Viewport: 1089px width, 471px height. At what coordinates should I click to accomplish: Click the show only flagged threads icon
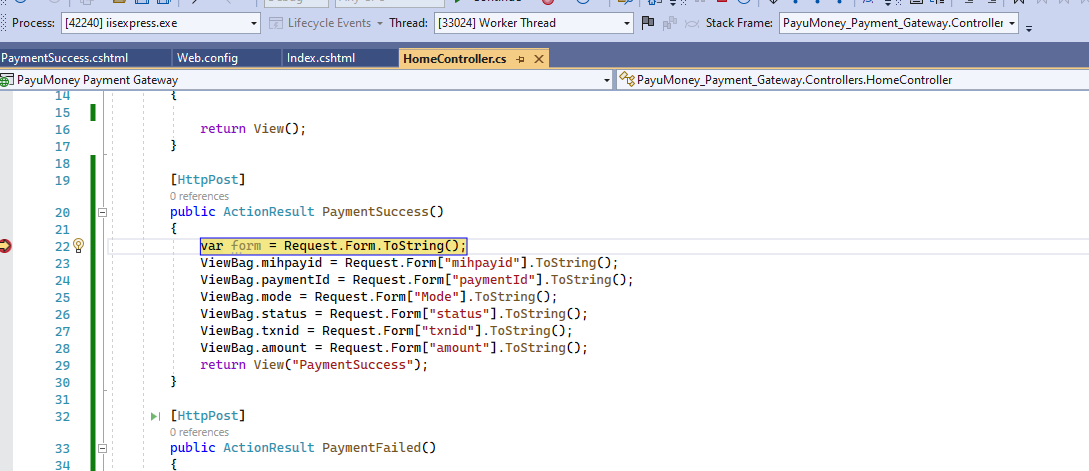(669, 23)
